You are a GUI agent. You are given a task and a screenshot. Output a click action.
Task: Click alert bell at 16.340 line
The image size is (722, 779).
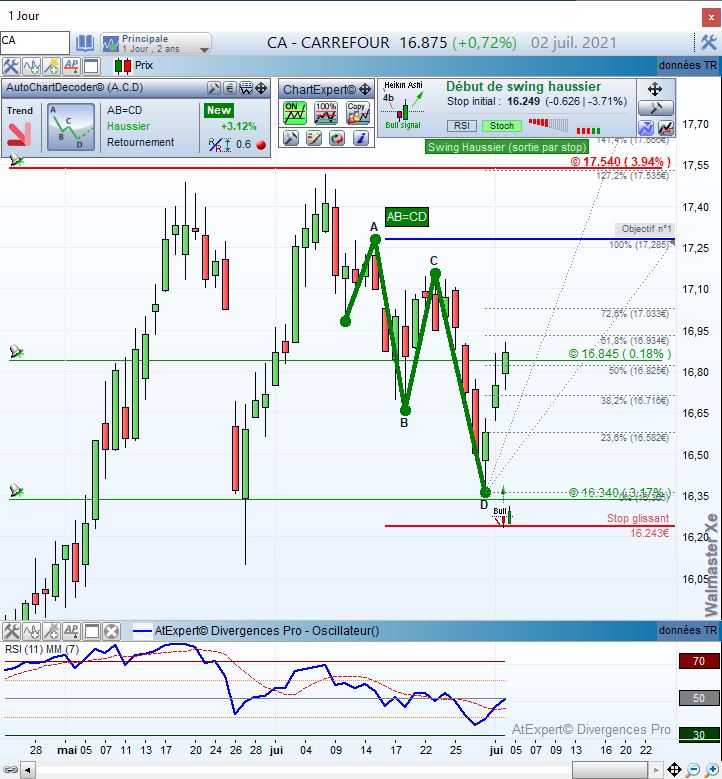(x=16, y=490)
